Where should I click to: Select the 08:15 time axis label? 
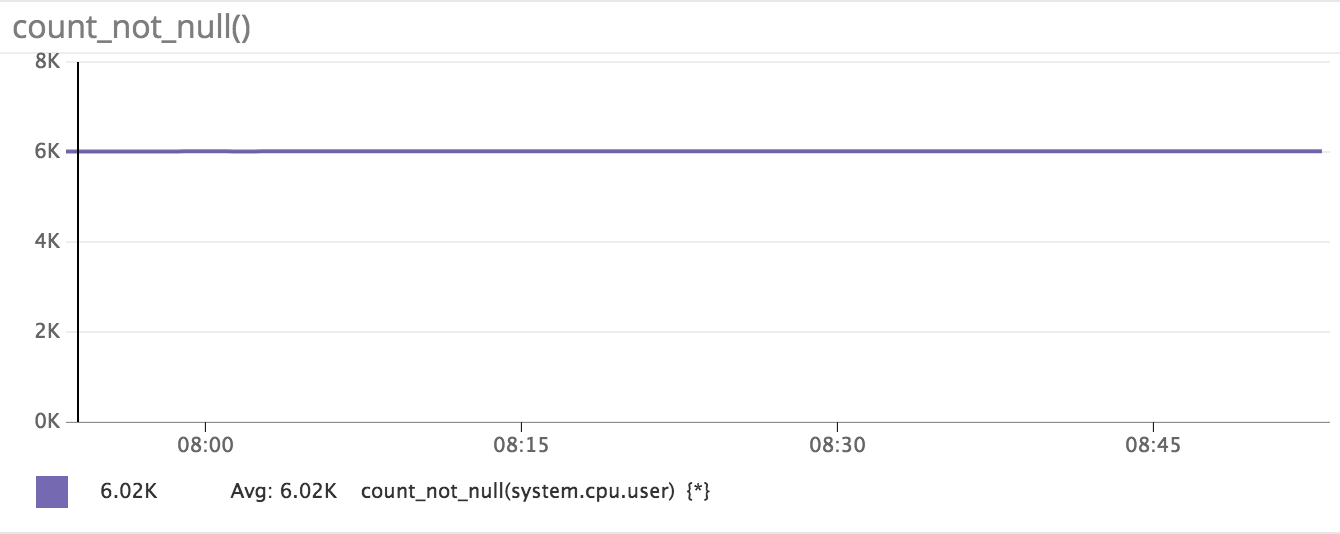click(521, 445)
